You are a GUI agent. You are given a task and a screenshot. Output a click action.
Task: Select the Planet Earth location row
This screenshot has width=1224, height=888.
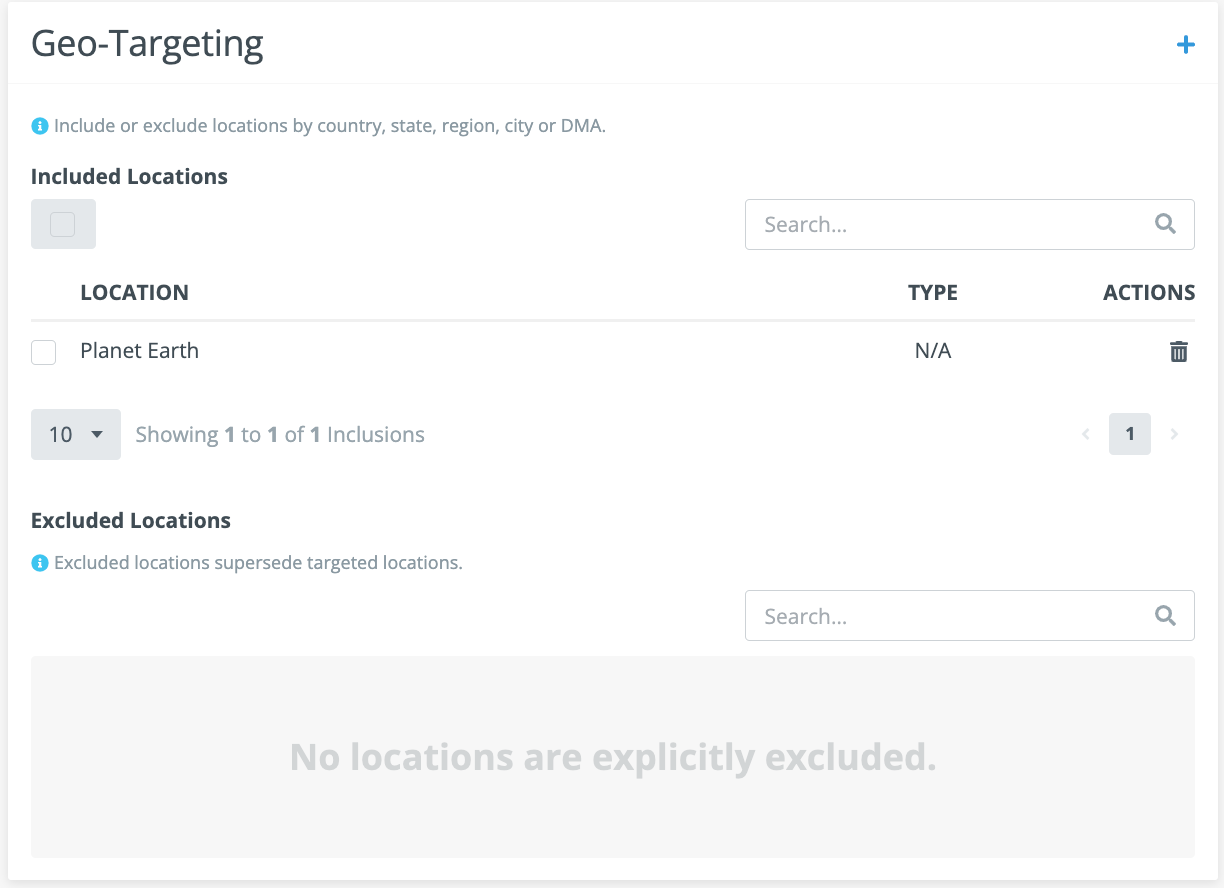click(x=613, y=351)
